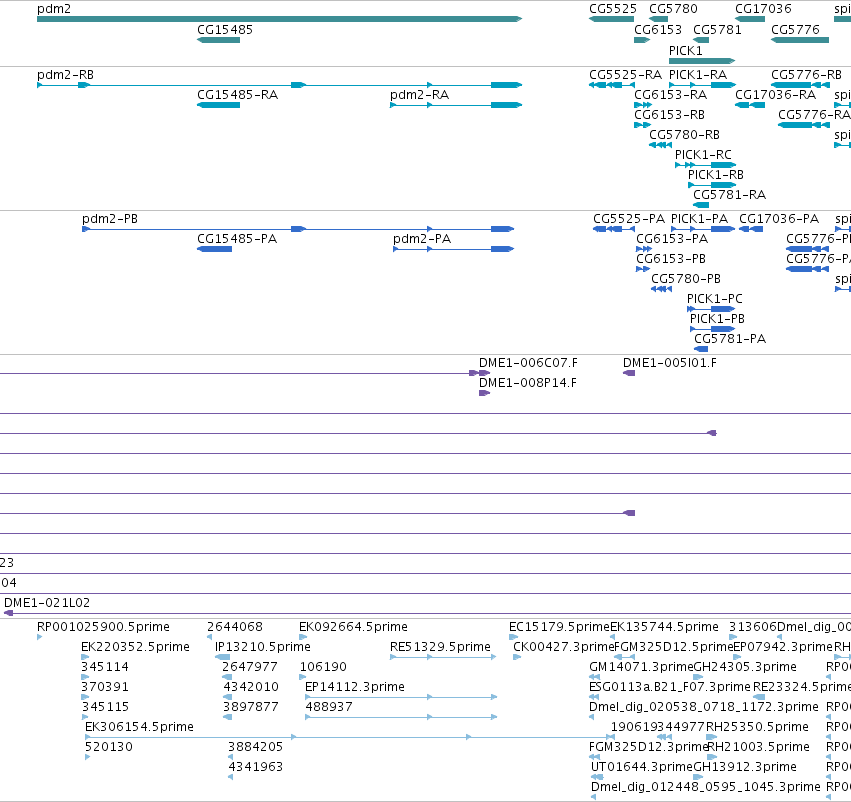The image size is (851, 802).
Task: Click the GH13912.3prime EST label
Action: [745, 767]
